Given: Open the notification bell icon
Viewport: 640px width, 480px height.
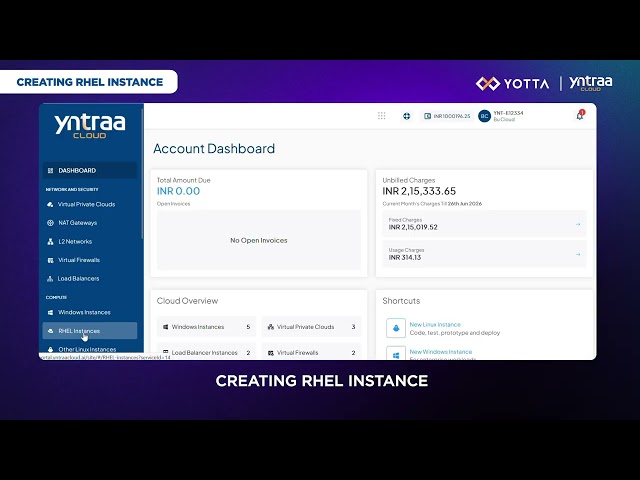Looking at the screenshot, I should click(580, 116).
